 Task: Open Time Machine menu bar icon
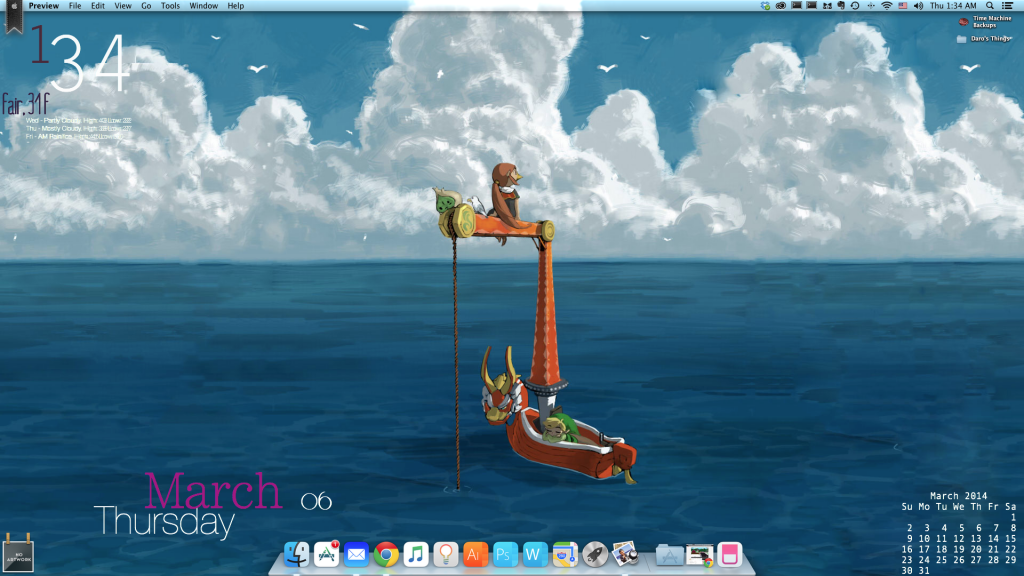pyautogui.click(x=855, y=6)
